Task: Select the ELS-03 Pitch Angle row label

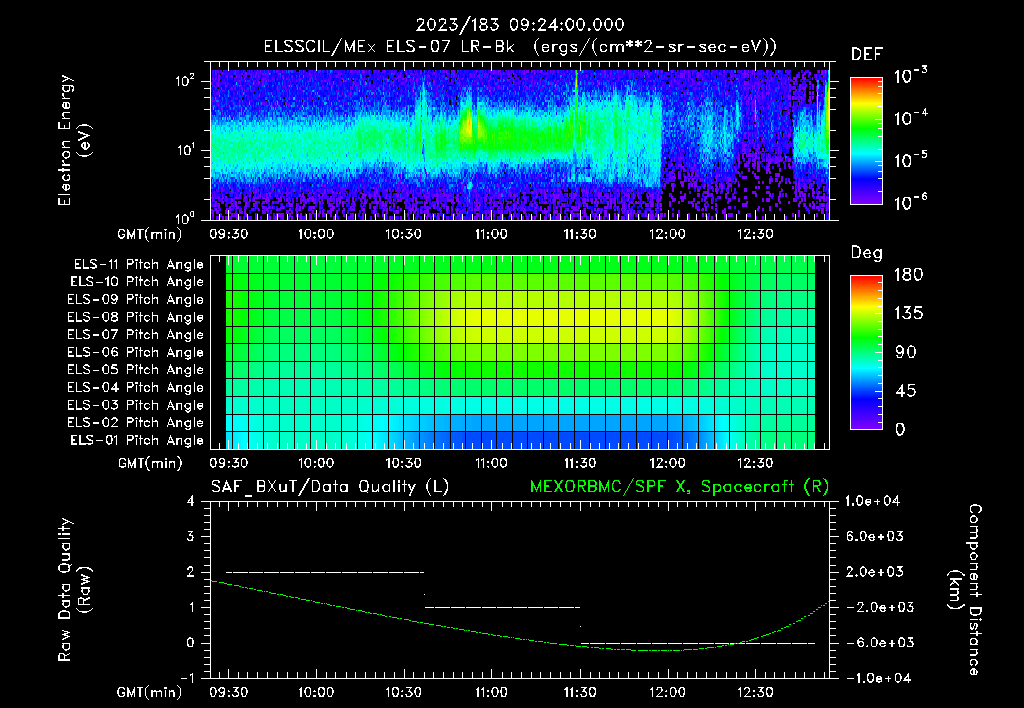Action: (136, 405)
